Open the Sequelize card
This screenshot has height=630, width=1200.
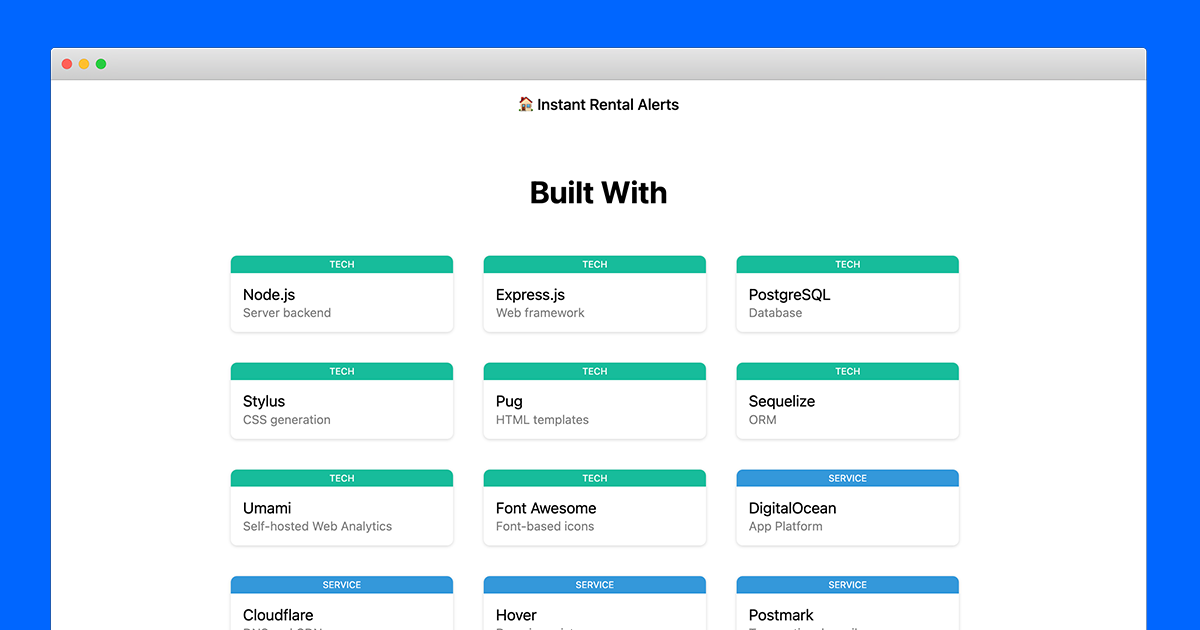pyautogui.click(x=848, y=401)
